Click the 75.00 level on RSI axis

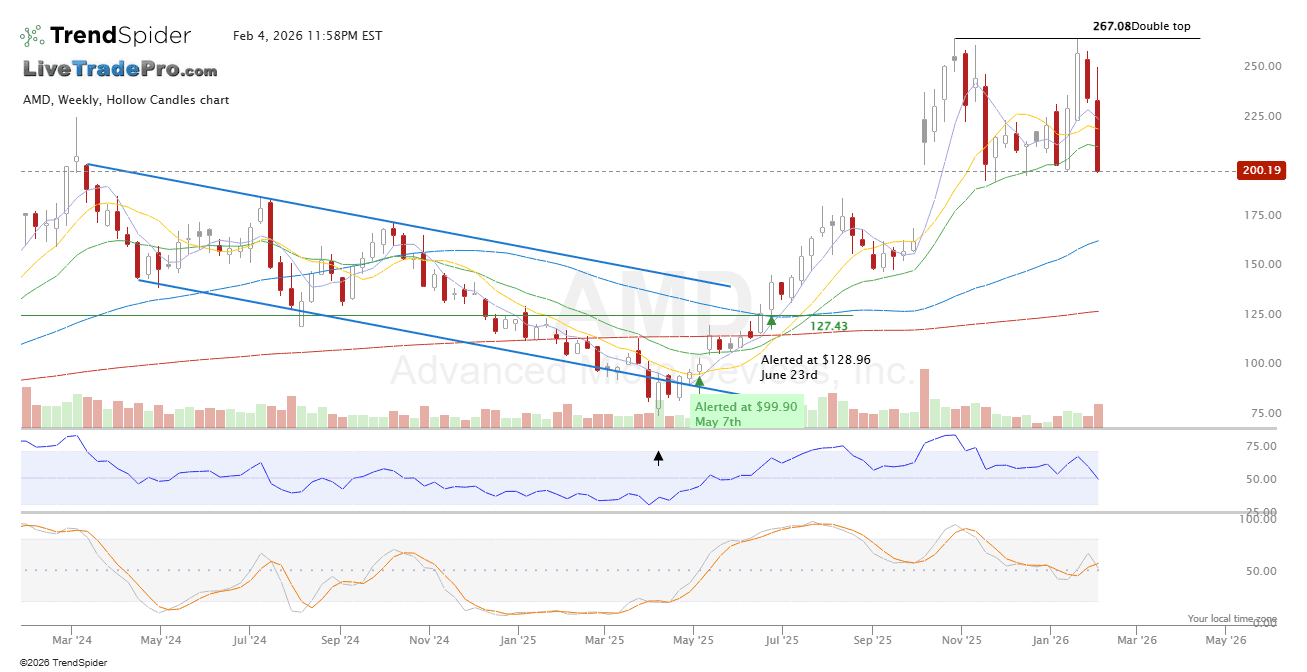point(1264,446)
